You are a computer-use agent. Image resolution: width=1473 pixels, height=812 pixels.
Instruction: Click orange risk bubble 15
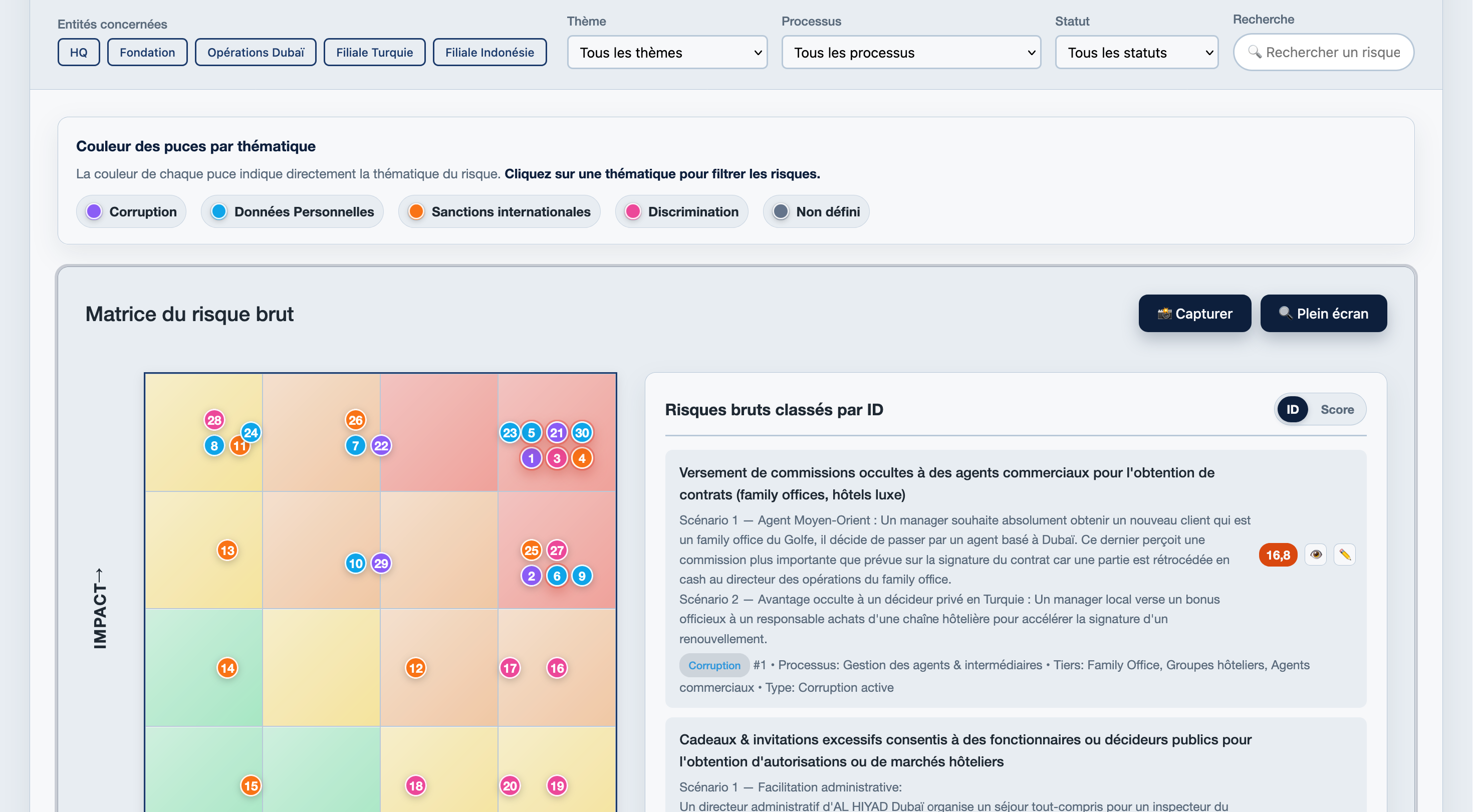tap(251, 785)
